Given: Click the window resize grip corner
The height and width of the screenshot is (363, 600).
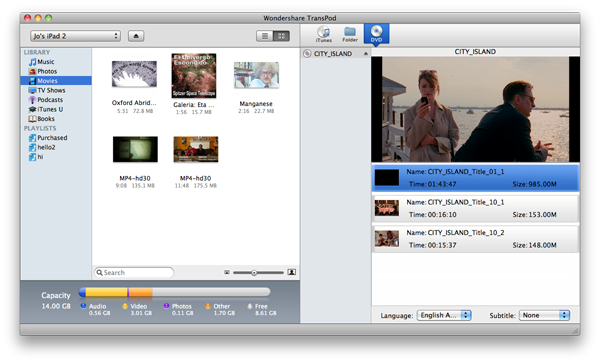Looking at the screenshot, I should click(x=576, y=331).
